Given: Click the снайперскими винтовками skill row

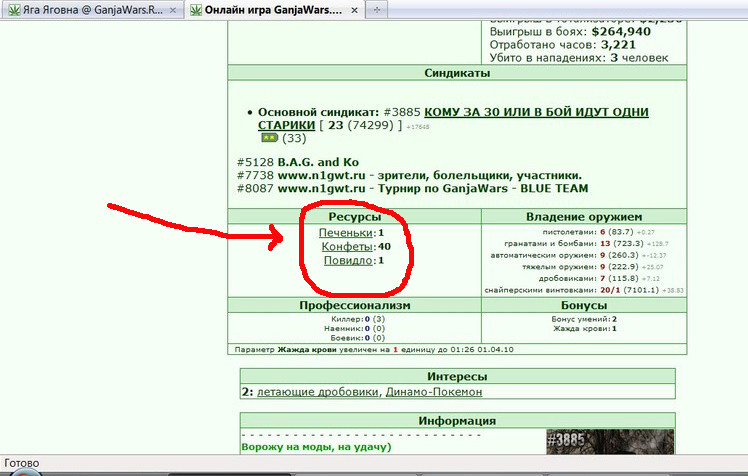Looking at the screenshot, I should click(x=584, y=290).
